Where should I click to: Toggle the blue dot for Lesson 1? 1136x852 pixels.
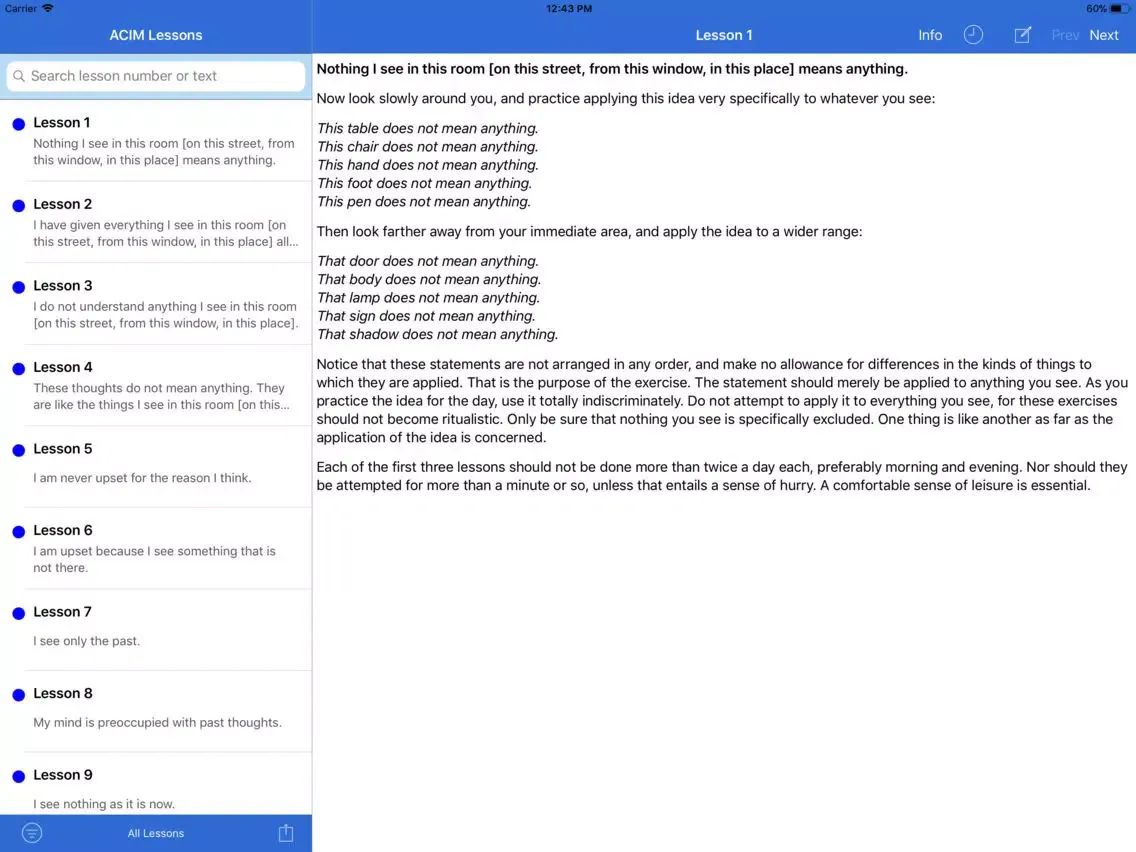tap(19, 124)
